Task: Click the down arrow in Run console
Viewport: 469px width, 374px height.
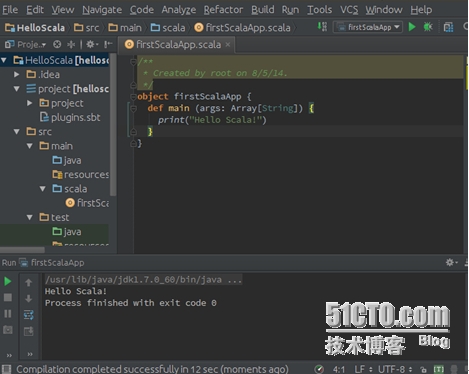Action: pyautogui.click(x=28, y=298)
